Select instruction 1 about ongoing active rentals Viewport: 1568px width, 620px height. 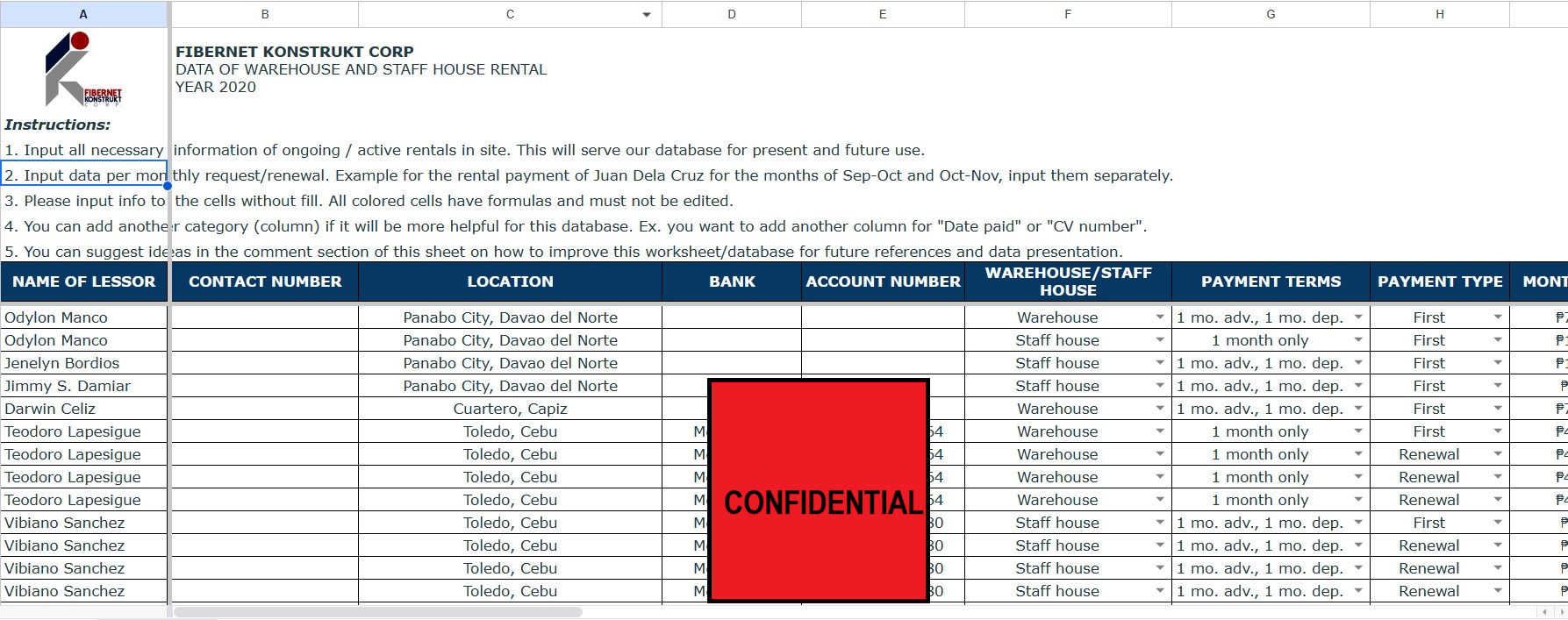[x=464, y=150]
